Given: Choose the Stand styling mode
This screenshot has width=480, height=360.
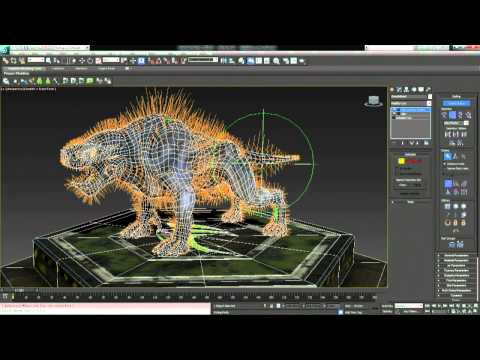Looking at the screenshot, I should [x=456, y=184].
